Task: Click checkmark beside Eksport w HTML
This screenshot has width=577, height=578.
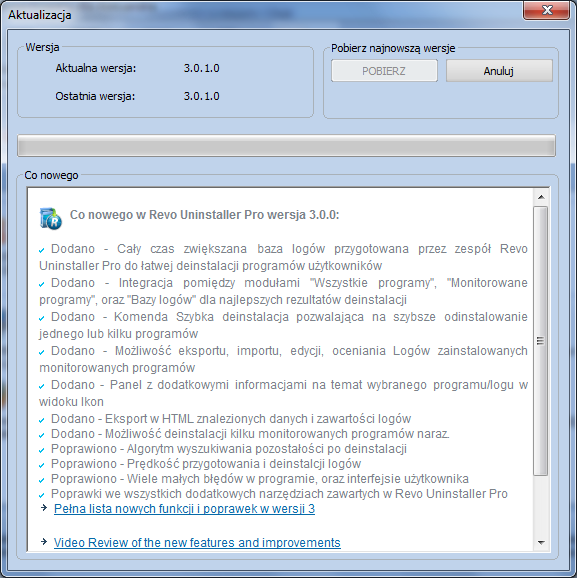Action: [x=42, y=421]
